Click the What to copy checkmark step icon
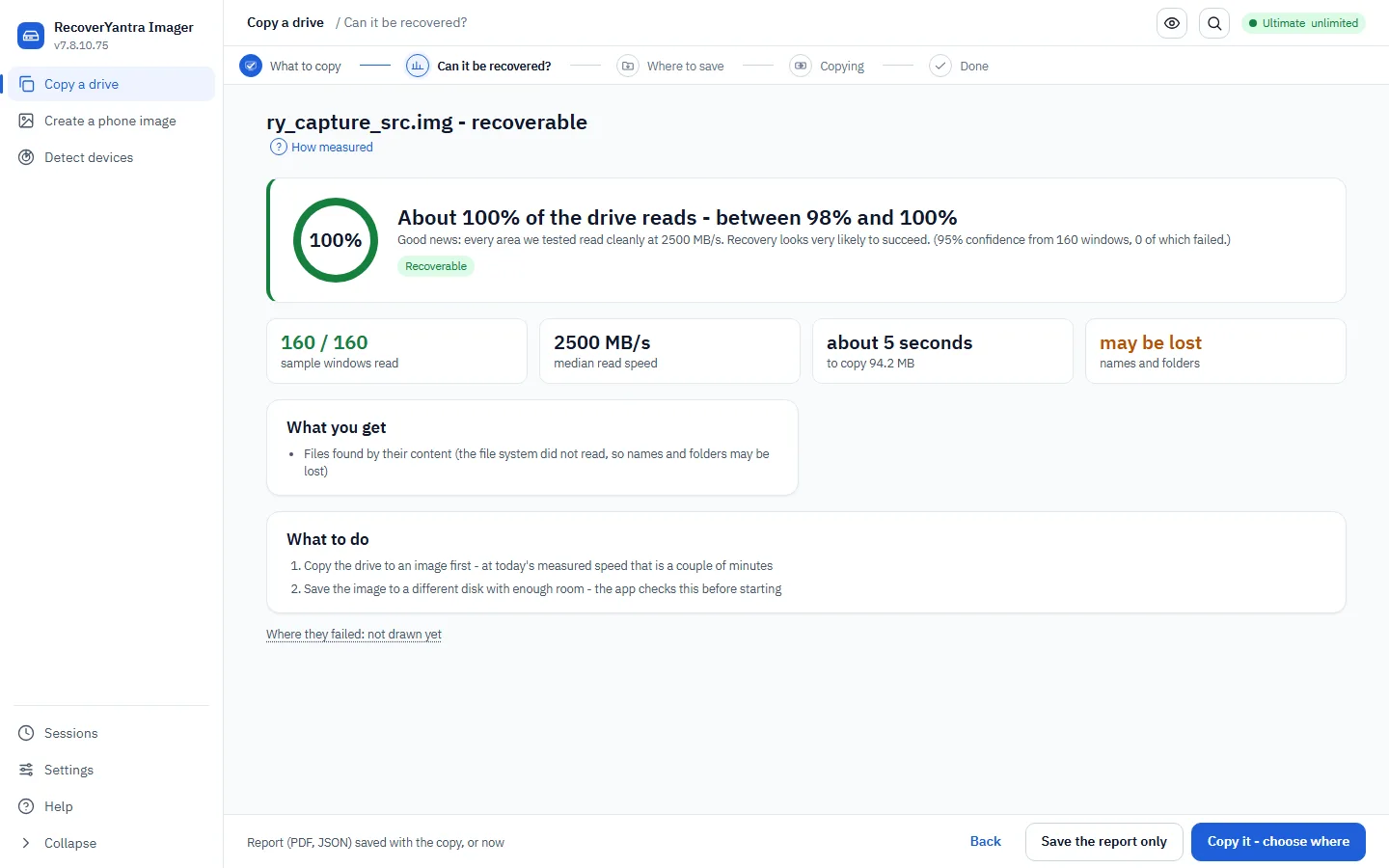1389x868 pixels. pos(251,66)
